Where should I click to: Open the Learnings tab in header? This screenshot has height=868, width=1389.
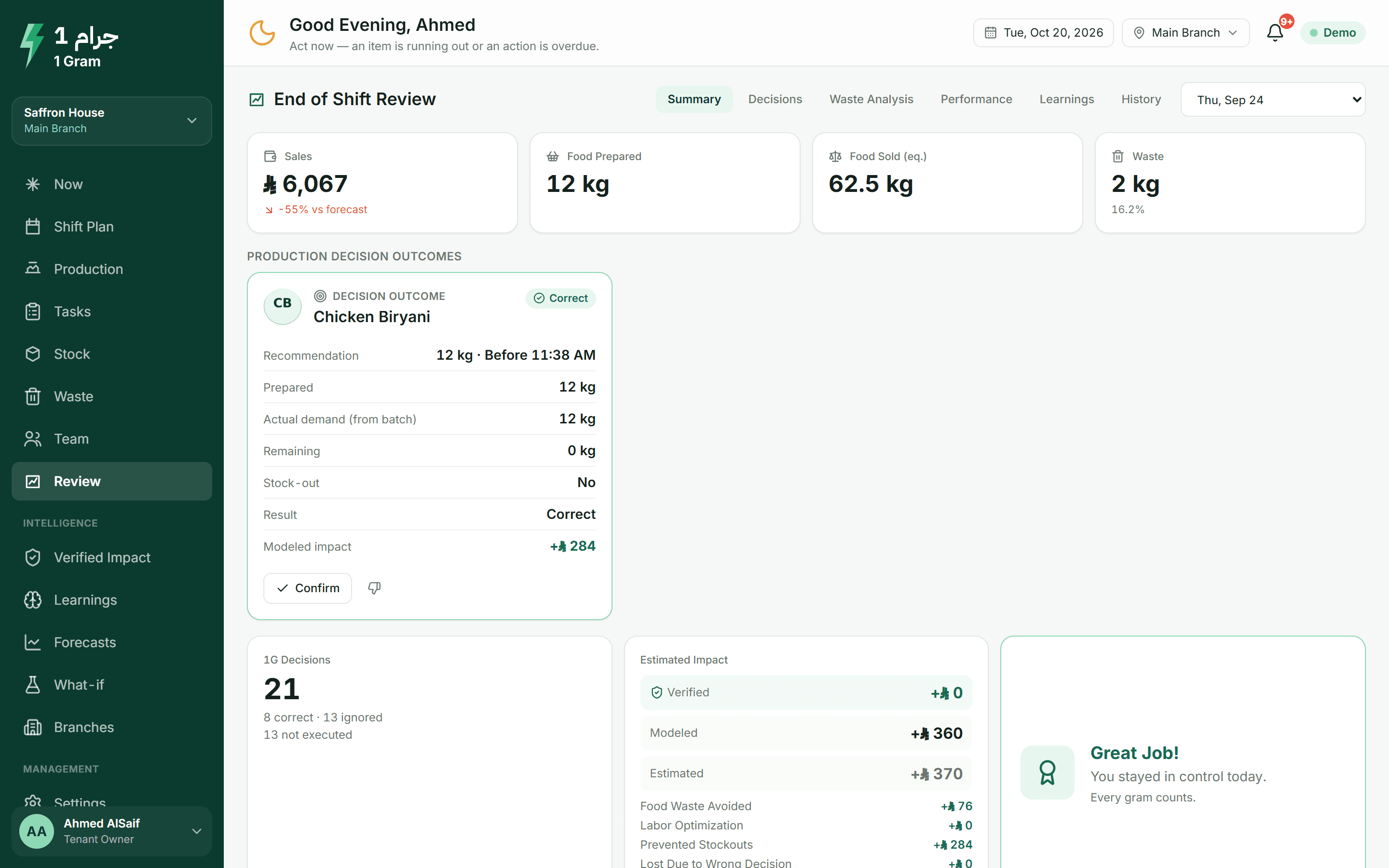(x=1066, y=99)
